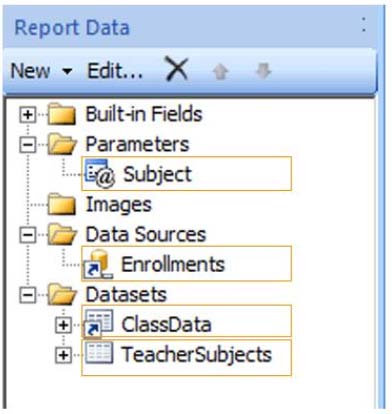The height and width of the screenshot is (414, 392).
Task: Select the Enrollments data source item
Action: tap(186, 264)
